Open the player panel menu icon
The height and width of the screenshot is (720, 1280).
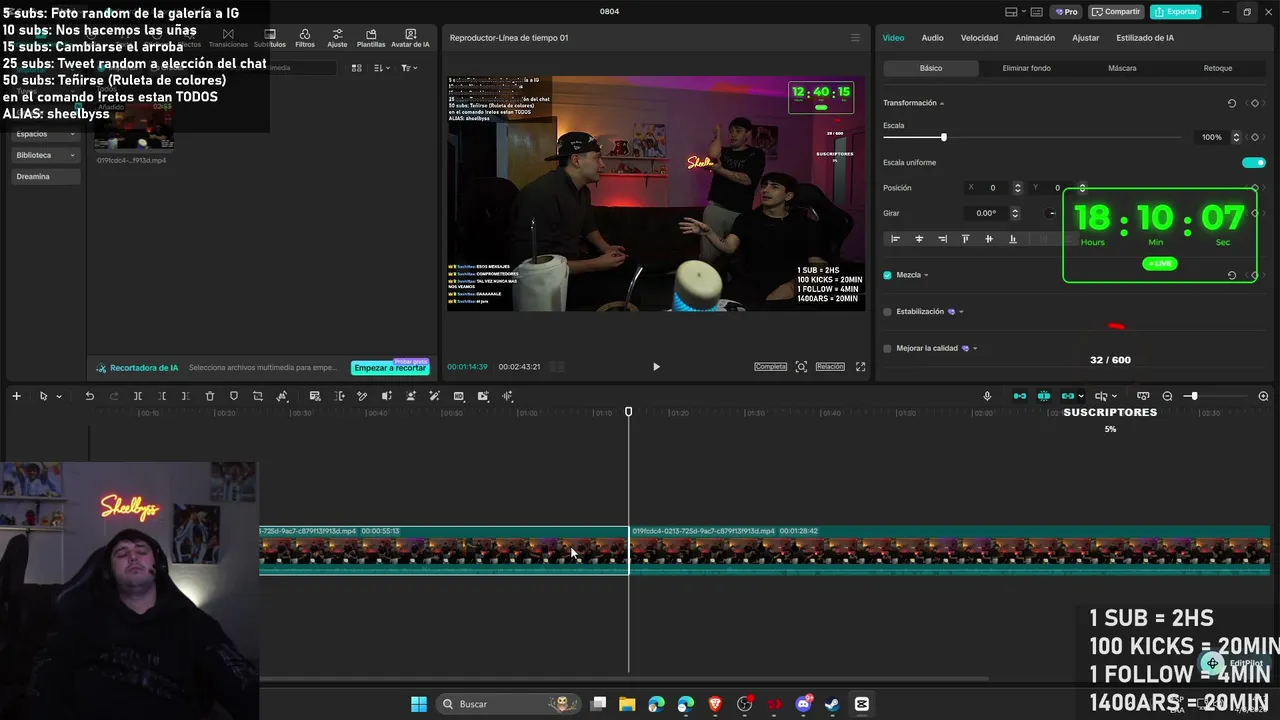(855, 38)
